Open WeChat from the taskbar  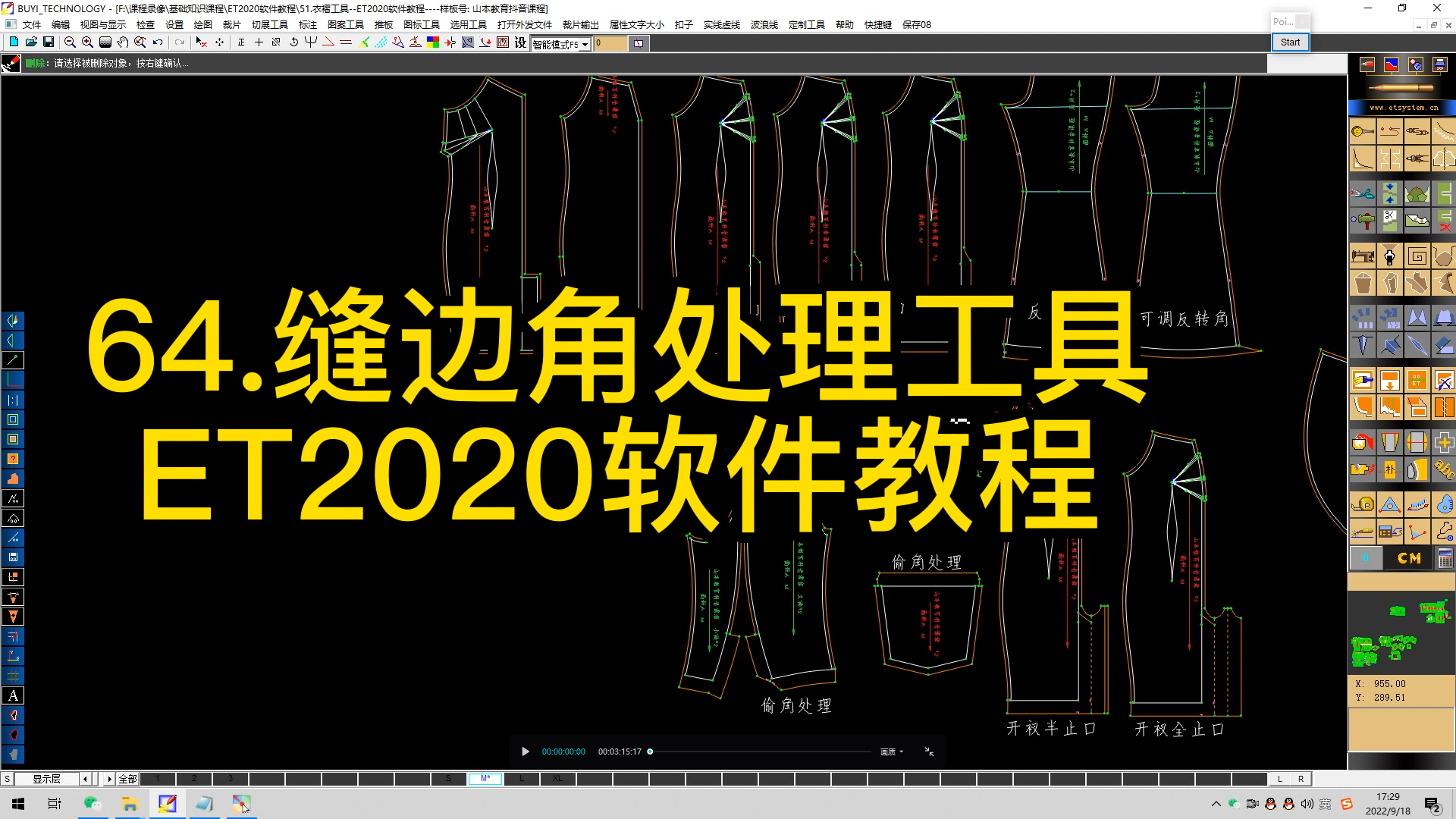point(93,804)
